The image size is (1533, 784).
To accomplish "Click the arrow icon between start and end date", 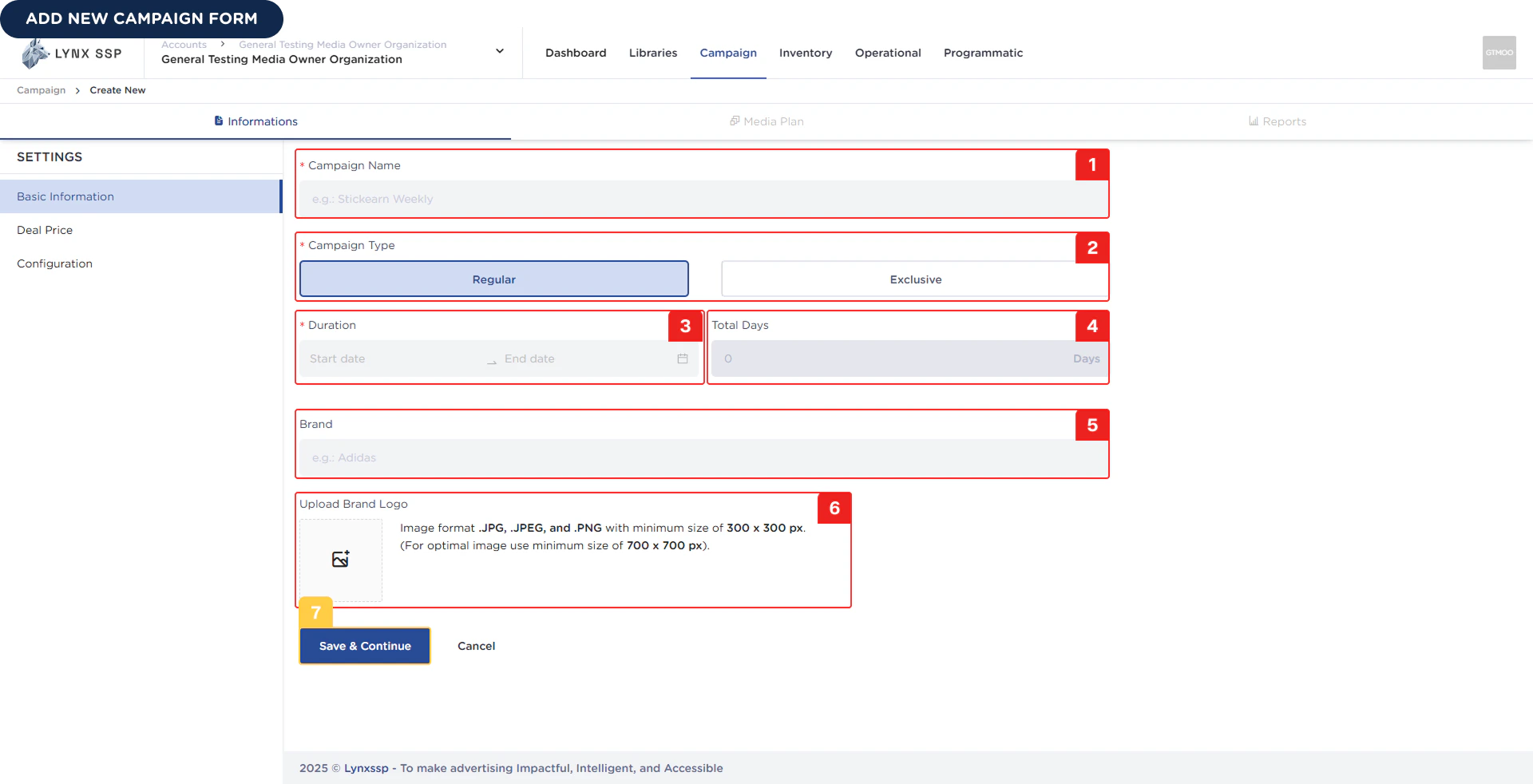I will click(491, 362).
